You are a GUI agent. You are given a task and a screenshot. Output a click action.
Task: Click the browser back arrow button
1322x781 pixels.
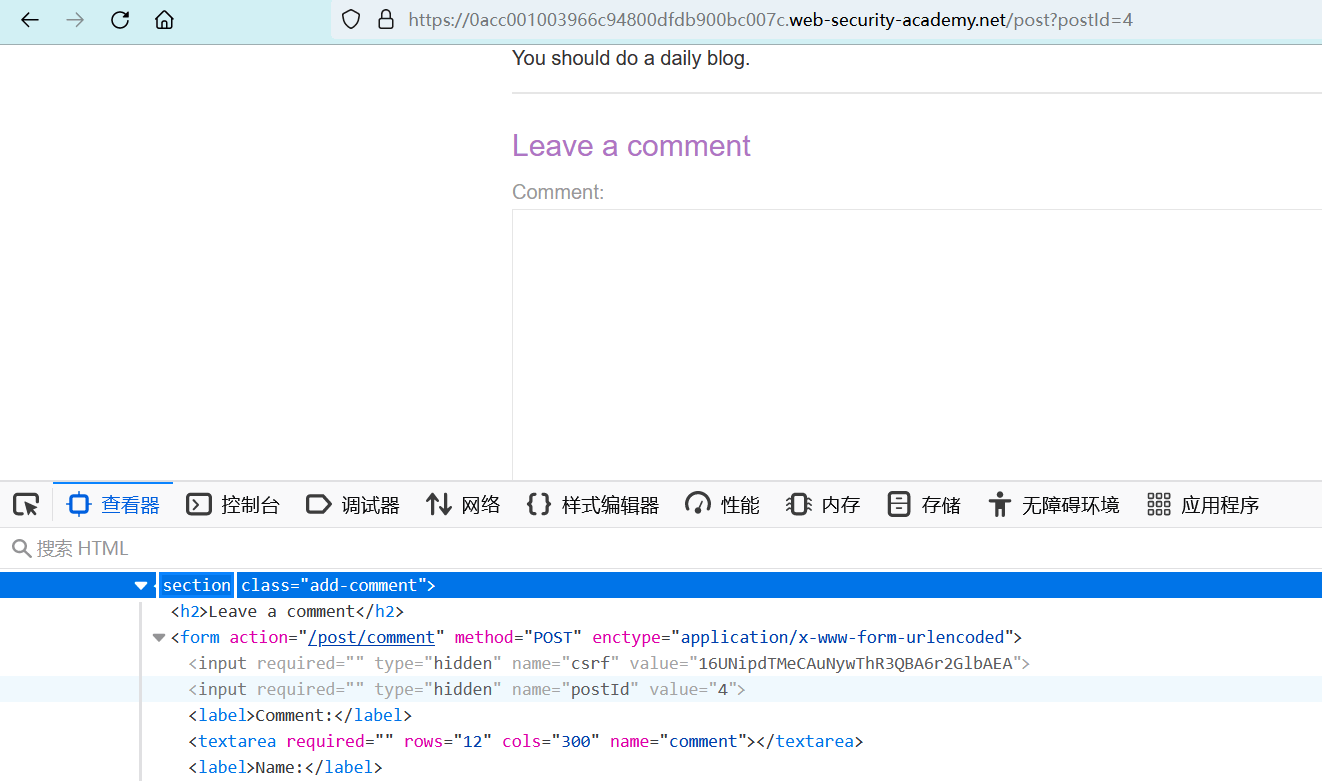(30, 20)
